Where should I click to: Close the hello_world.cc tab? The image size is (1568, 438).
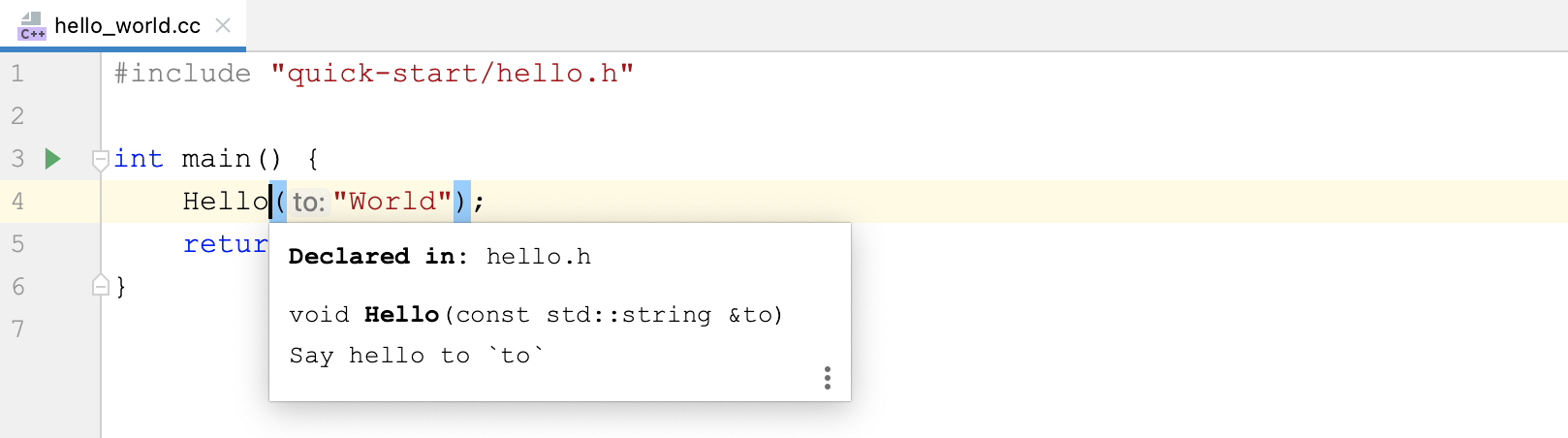click(x=223, y=25)
